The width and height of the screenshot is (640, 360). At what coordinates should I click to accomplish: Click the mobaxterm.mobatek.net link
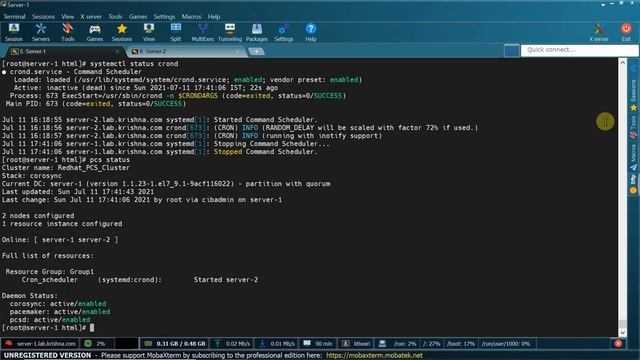[x=374, y=356]
